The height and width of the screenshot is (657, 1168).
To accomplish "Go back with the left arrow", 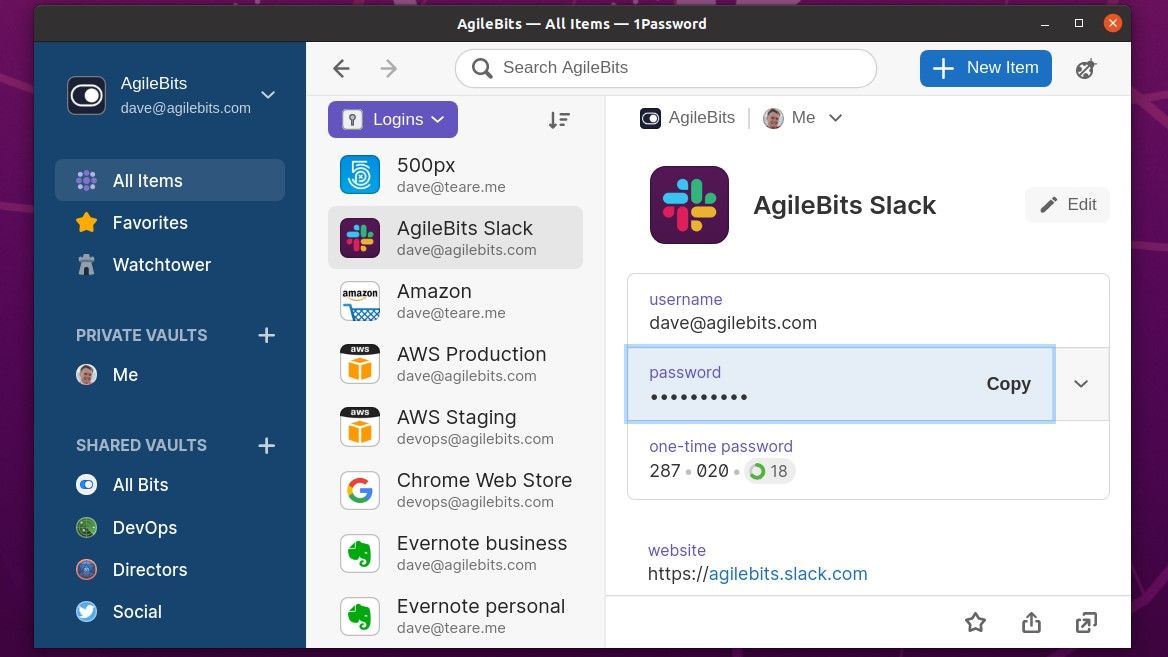I will click(x=341, y=69).
